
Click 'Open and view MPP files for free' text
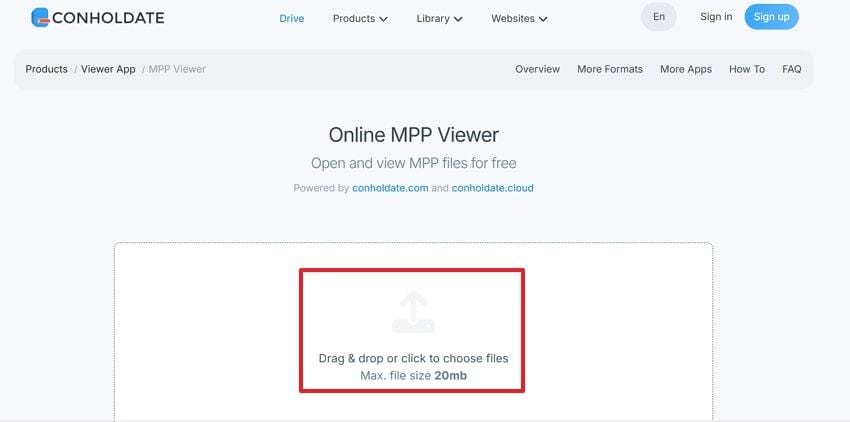pyautogui.click(x=414, y=163)
